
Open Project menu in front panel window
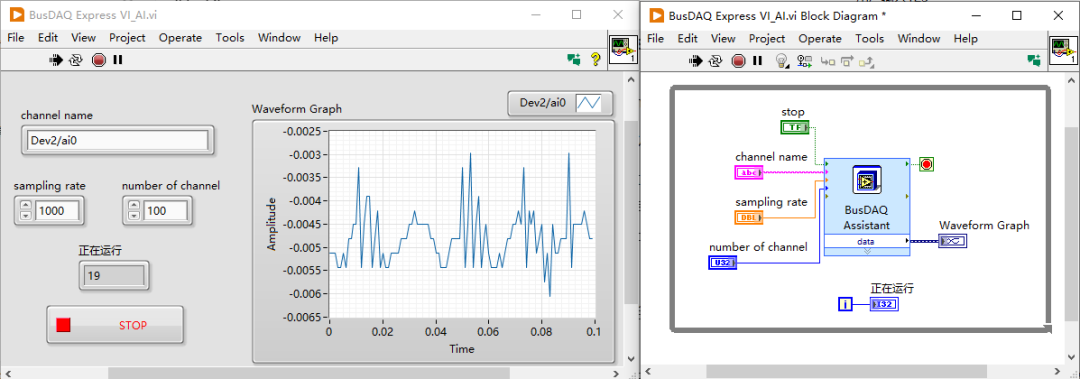[127, 38]
